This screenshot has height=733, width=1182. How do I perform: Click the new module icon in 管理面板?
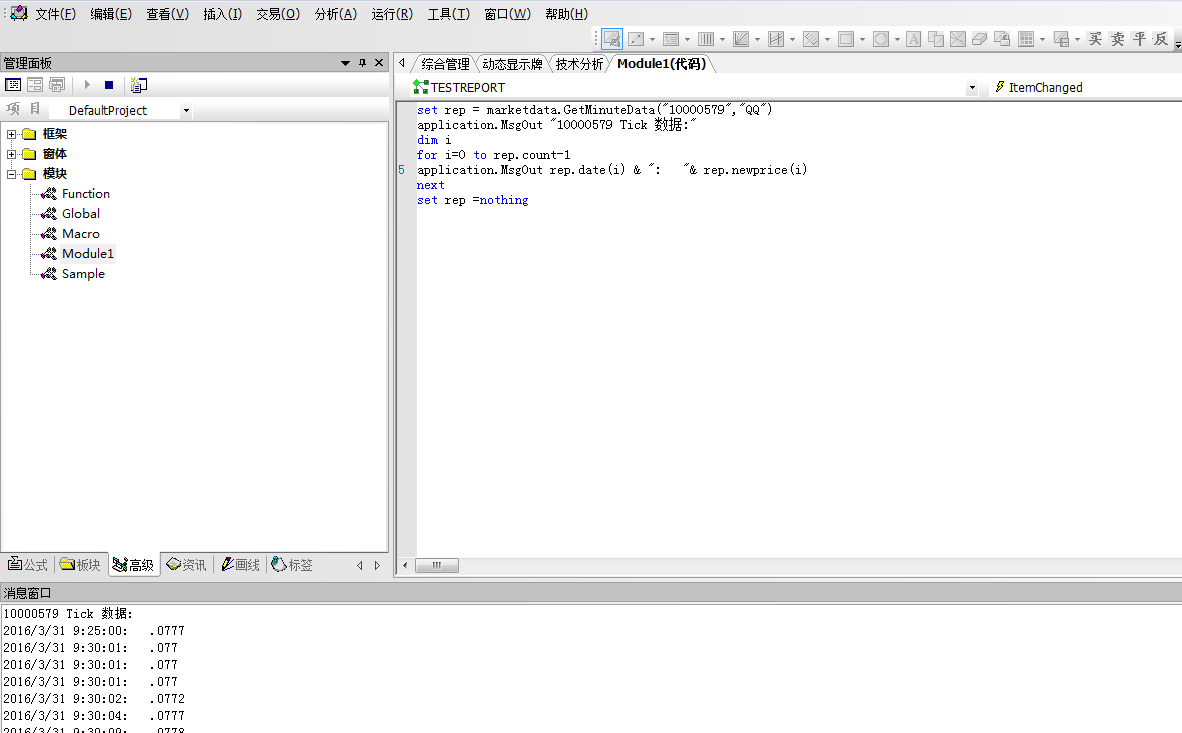tap(139, 84)
